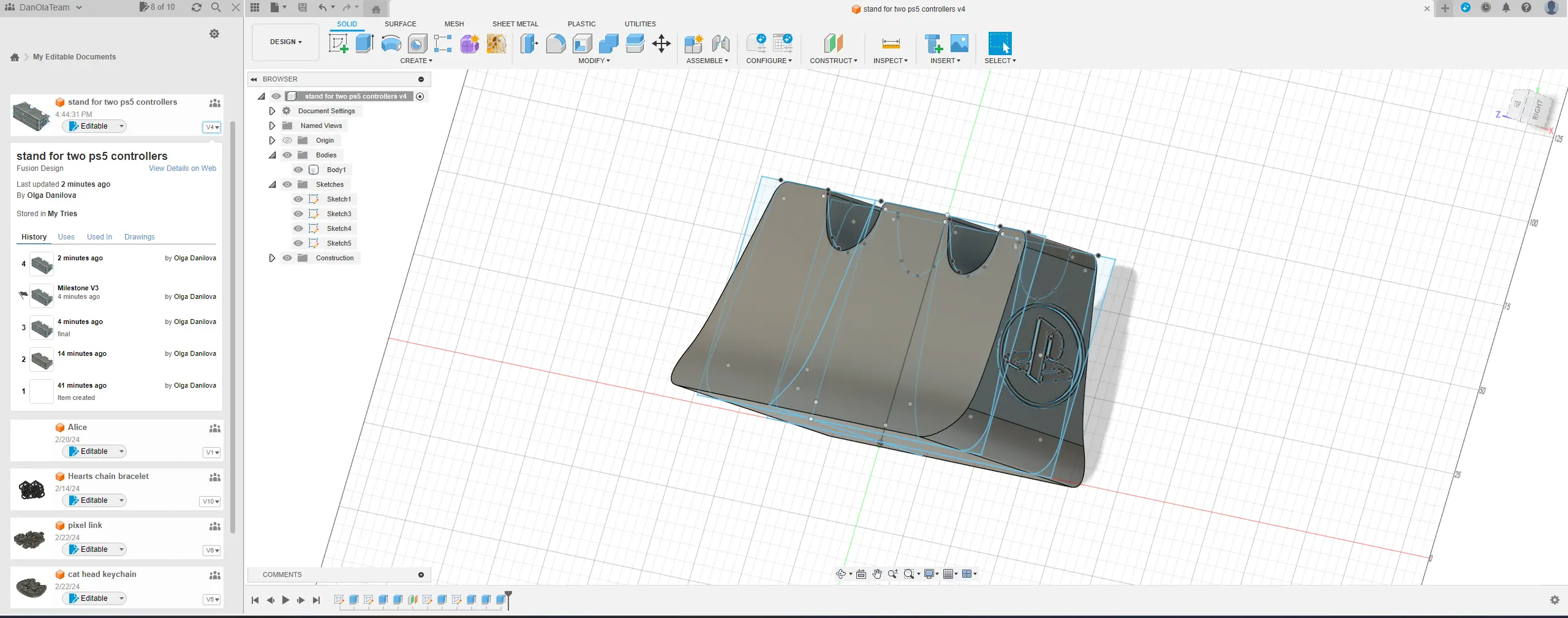Viewport: 1568px width, 618px height.
Task: Select the Fillet tool
Action: 556,43
